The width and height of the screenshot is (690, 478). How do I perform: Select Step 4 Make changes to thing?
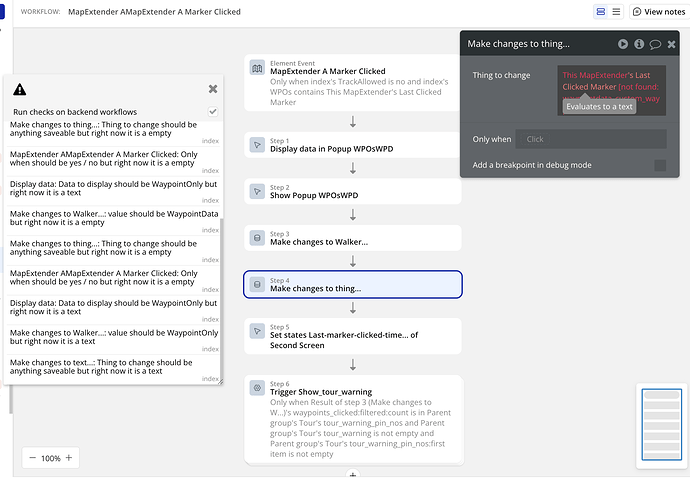click(353, 285)
